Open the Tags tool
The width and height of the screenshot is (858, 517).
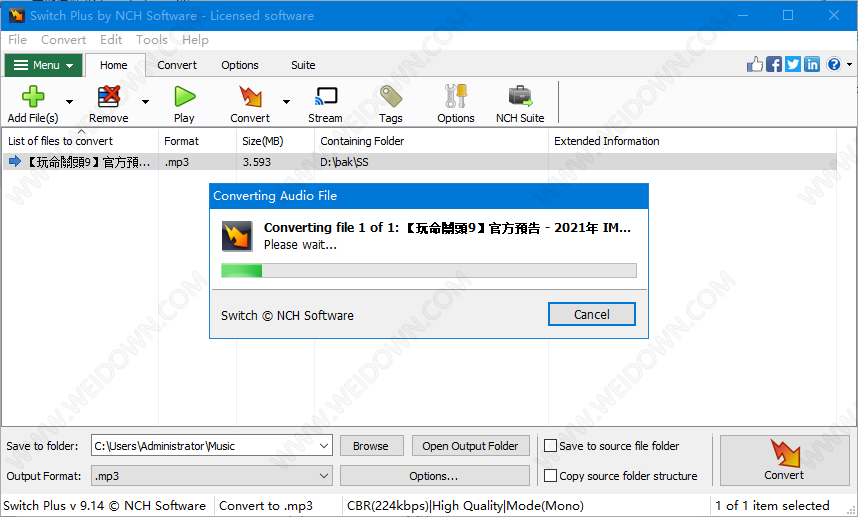(391, 97)
